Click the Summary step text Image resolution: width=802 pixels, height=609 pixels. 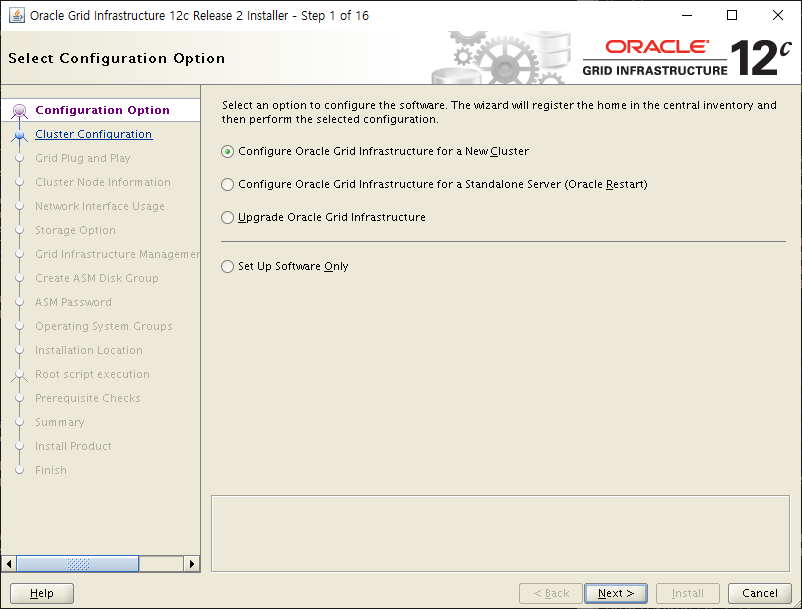[60, 422]
